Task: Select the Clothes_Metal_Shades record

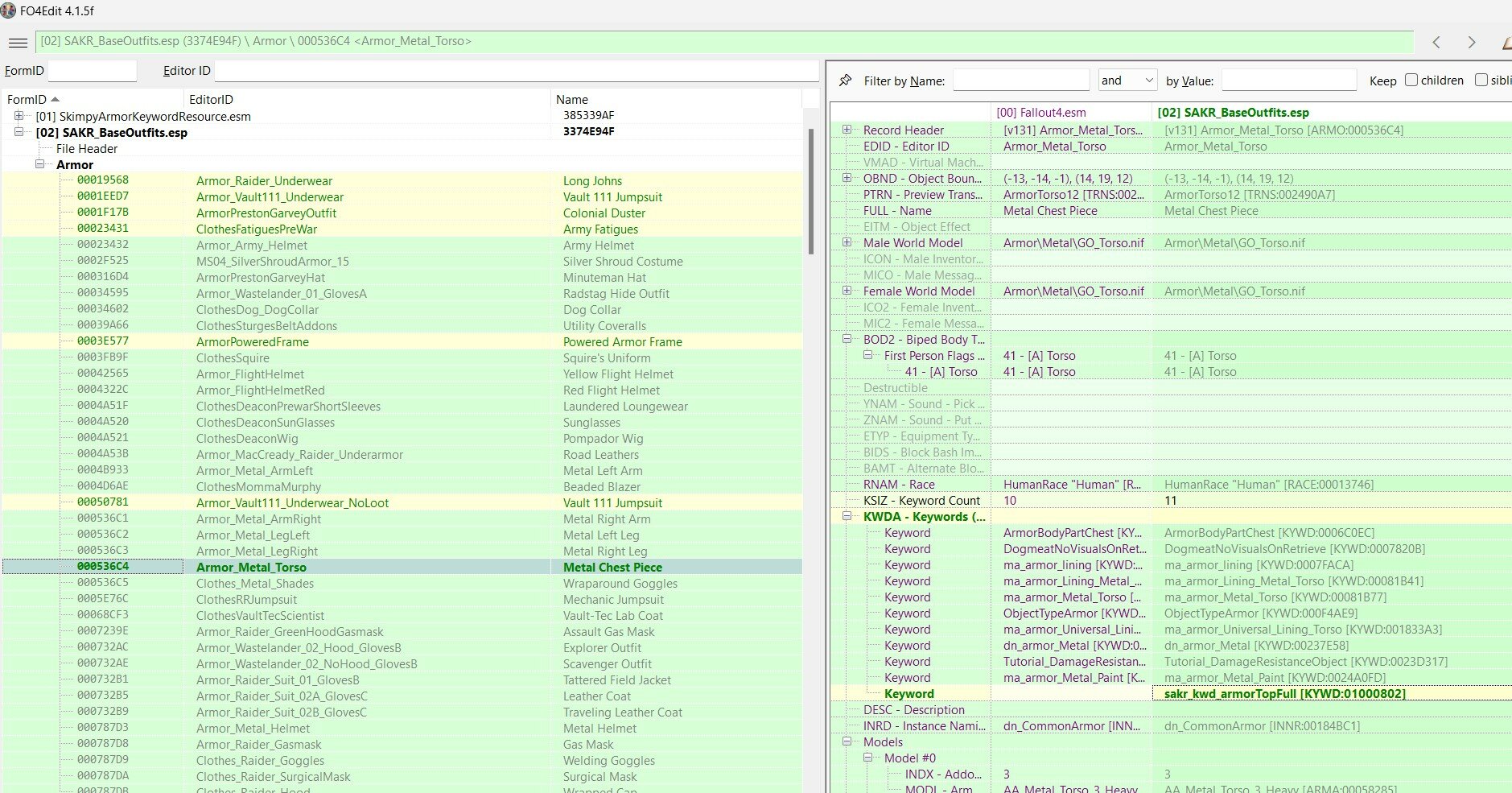Action: pyautogui.click(x=255, y=583)
